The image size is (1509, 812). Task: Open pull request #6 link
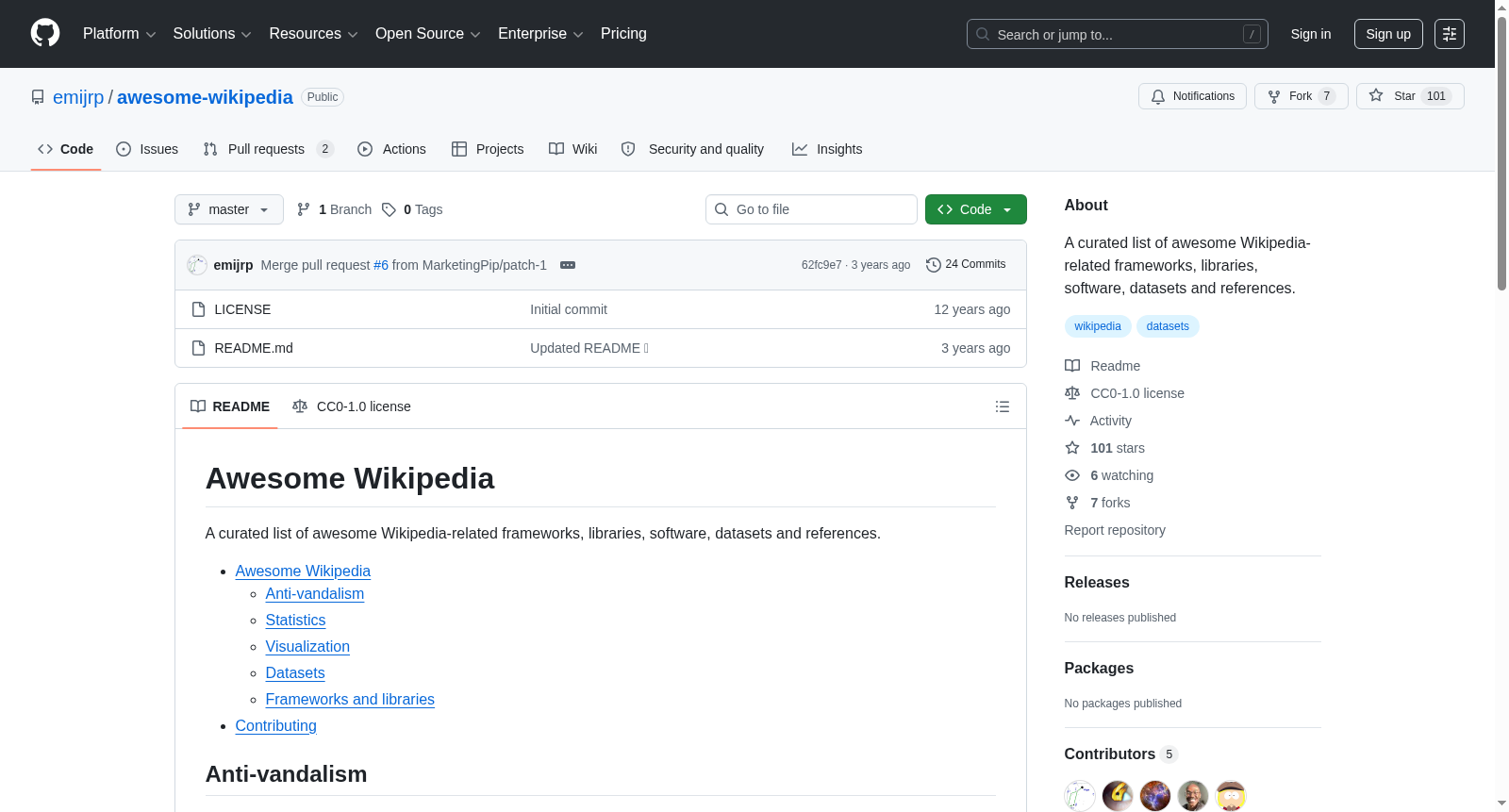381,265
